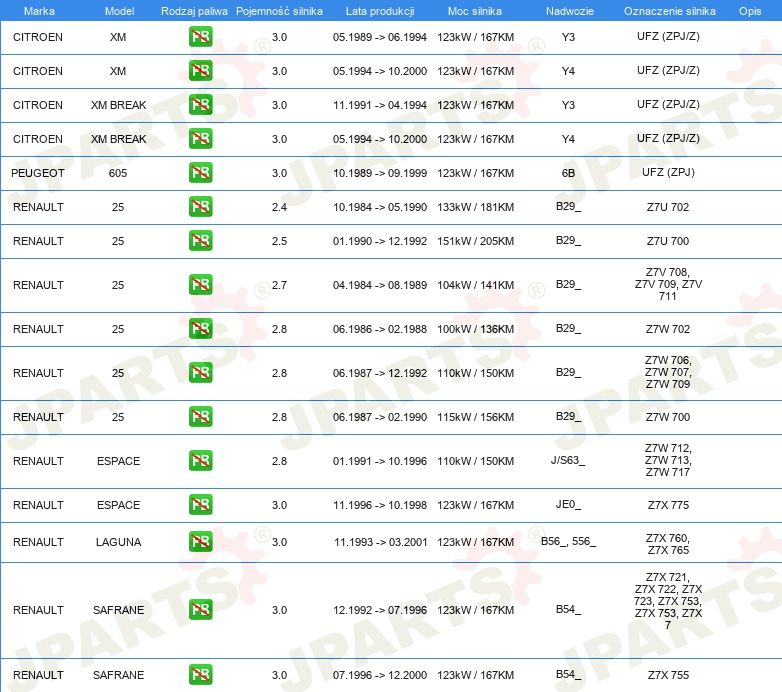Screen dimensions: 782x692
Task: Click petrol icon in Safrane 12.1992 row
Action: 200,610
